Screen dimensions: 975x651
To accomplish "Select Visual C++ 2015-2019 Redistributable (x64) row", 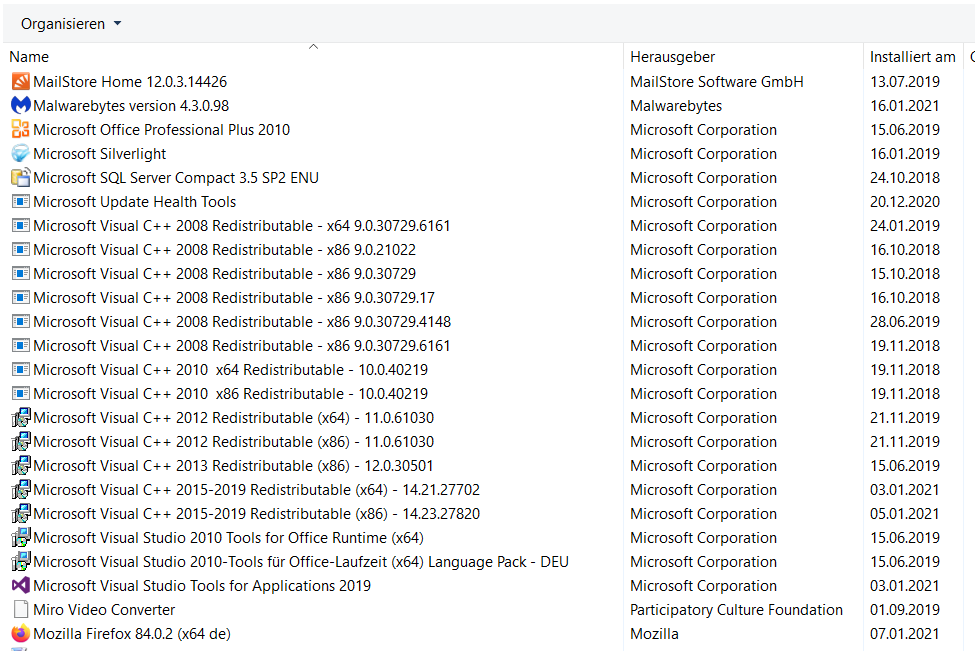I will tap(256, 490).
